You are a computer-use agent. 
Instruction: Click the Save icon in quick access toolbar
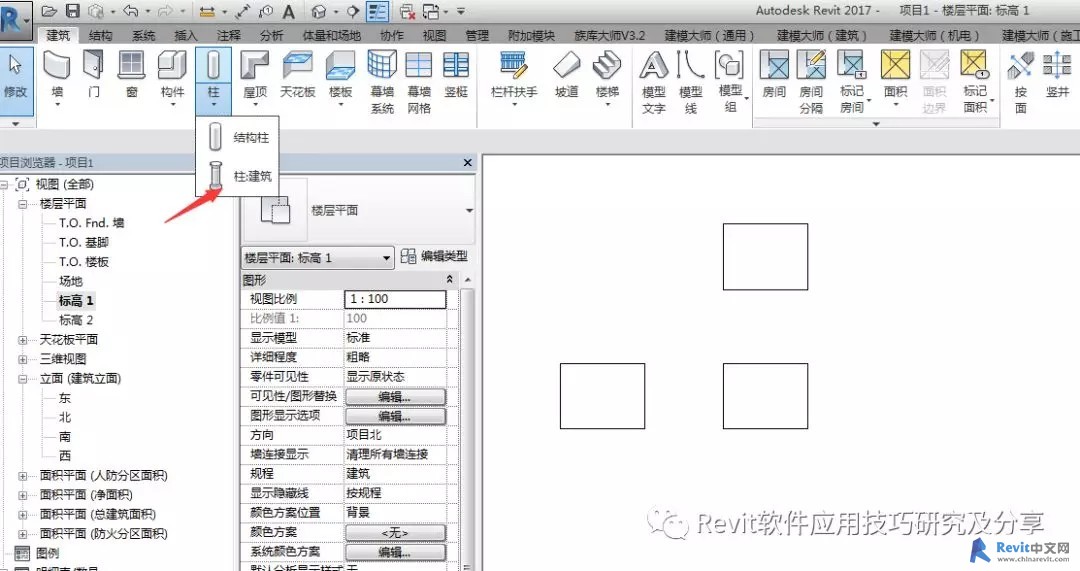[72, 11]
